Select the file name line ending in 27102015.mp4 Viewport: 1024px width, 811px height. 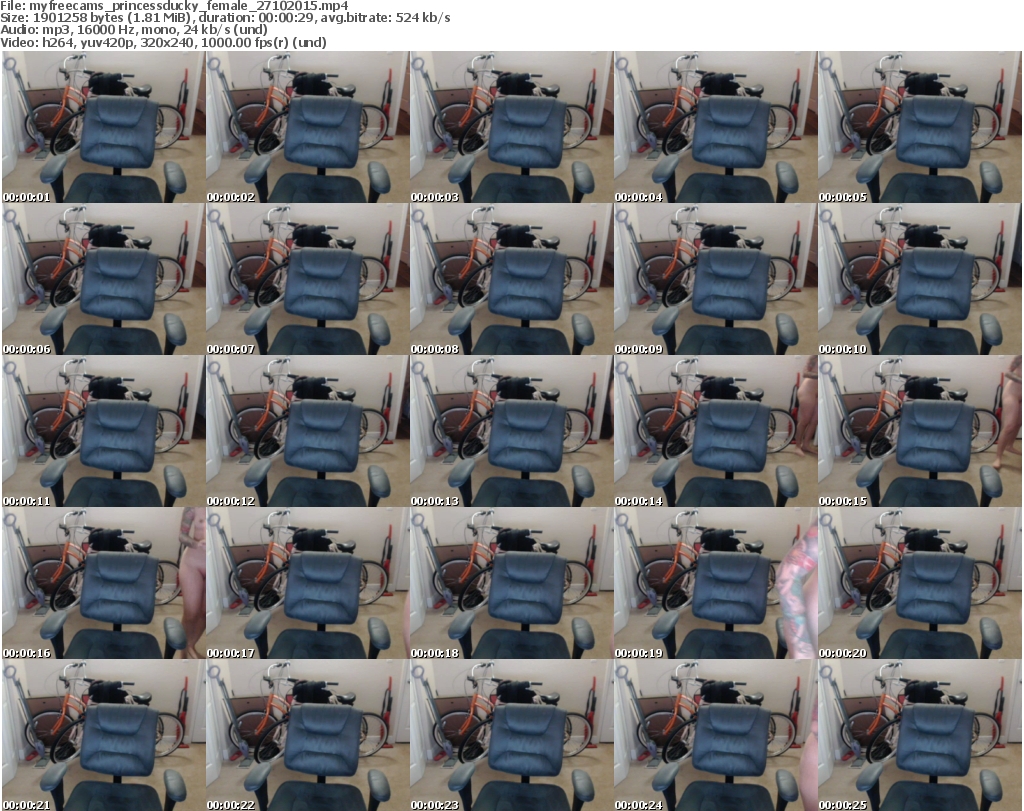click(x=174, y=6)
